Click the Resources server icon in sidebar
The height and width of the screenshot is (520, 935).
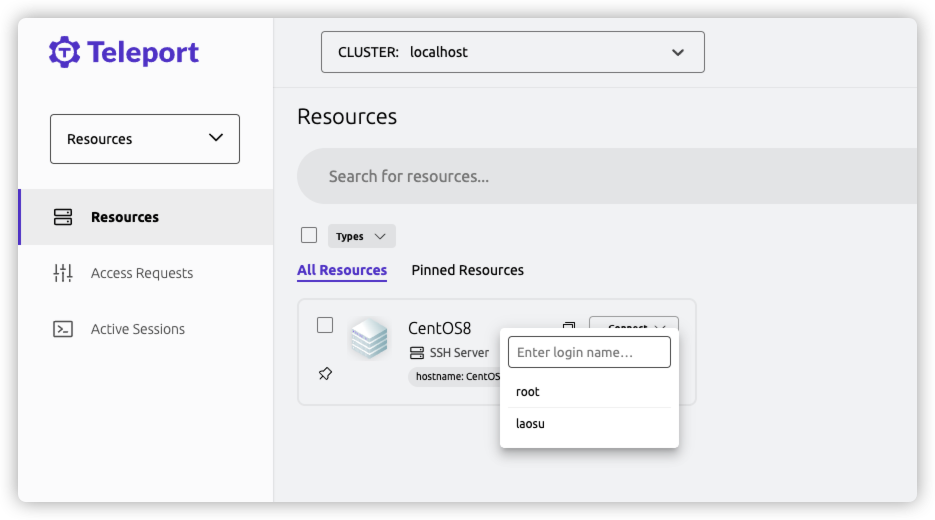pyautogui.click(x=63, y=217)
